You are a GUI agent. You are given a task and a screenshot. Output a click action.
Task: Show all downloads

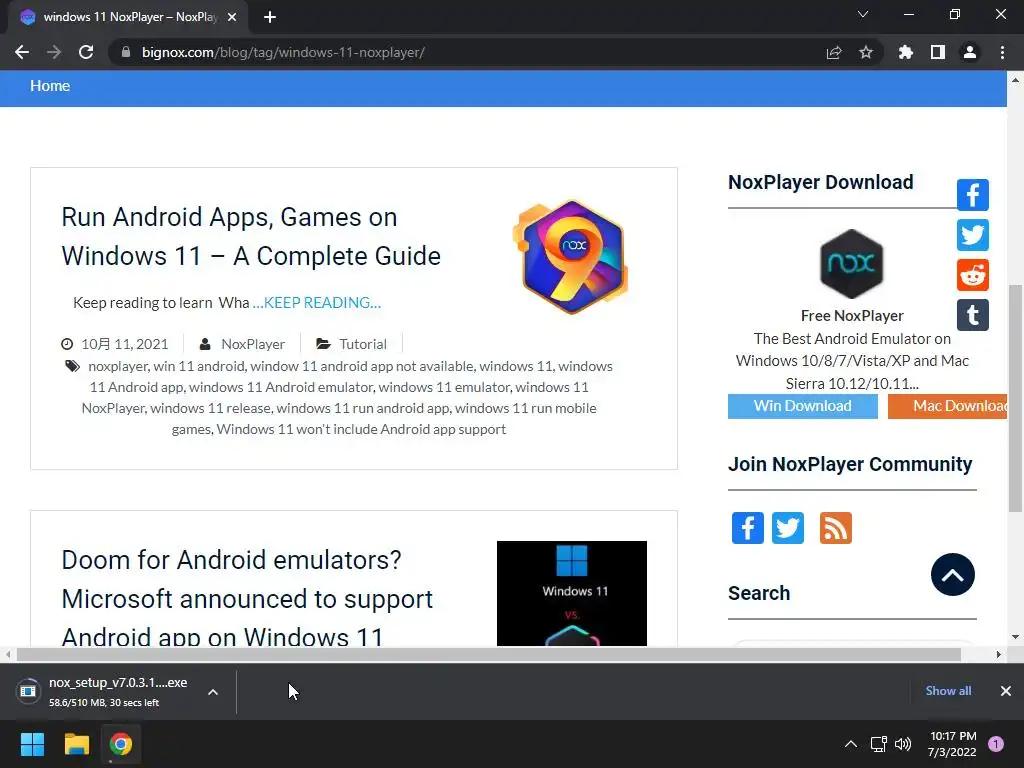click(948, 691)
